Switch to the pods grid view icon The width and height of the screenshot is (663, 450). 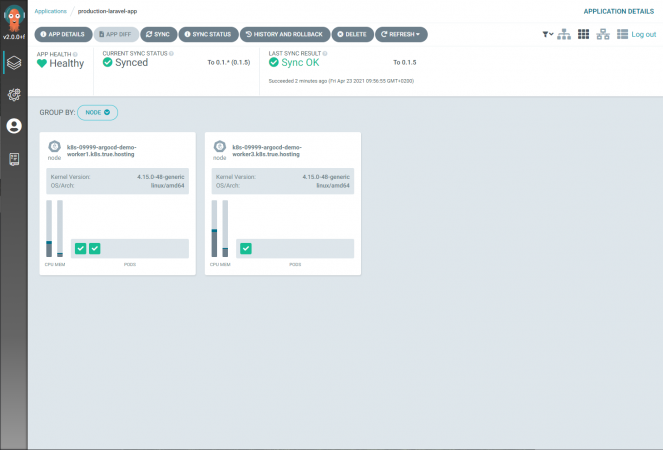point(584,34)
